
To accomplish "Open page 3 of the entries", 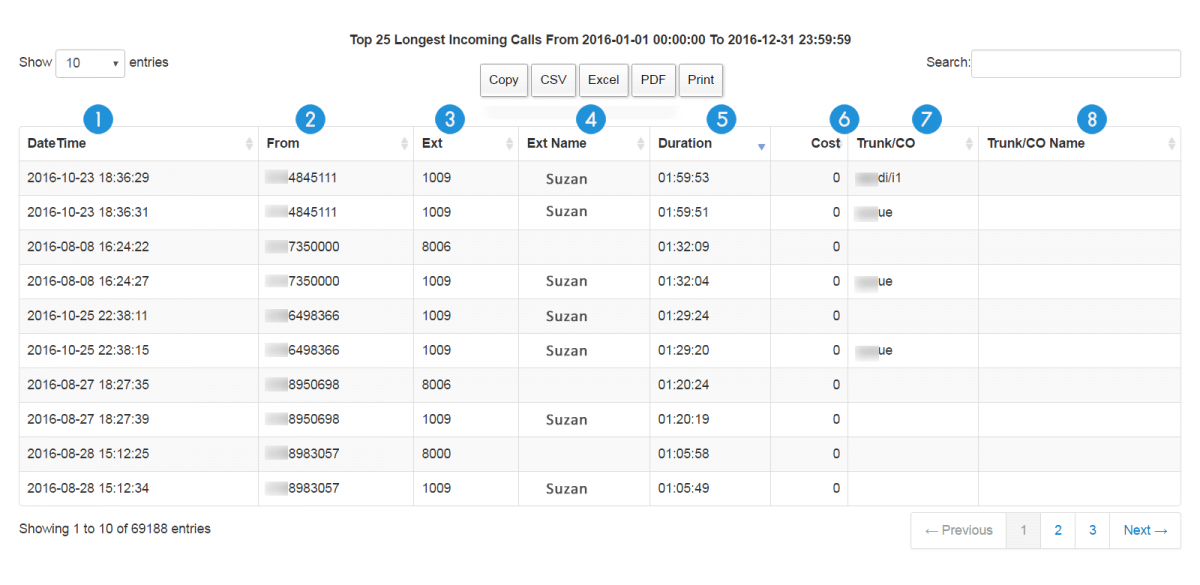I will pos(1092,530).
